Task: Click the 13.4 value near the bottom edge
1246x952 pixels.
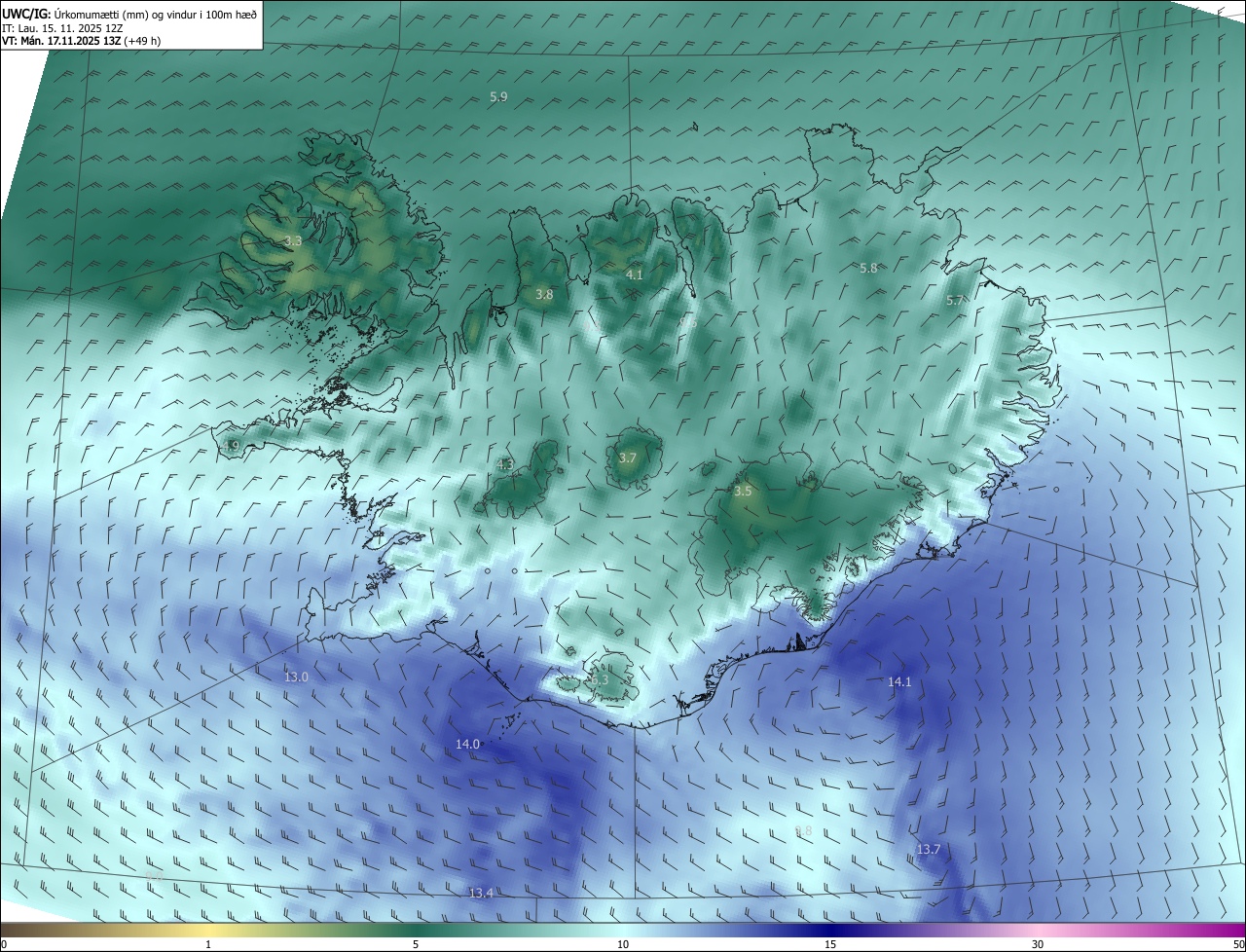Action: coord(481,893)
